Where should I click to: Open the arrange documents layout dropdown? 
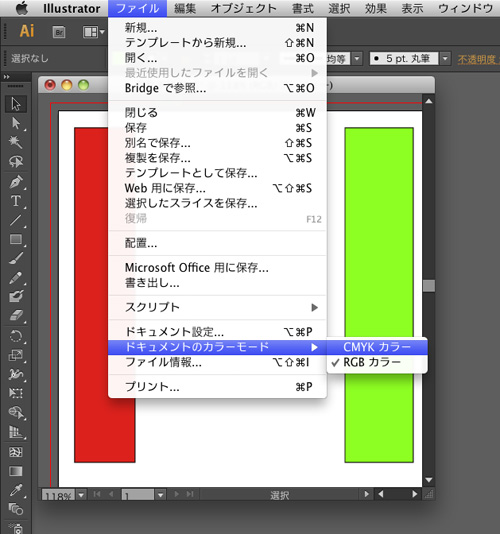tap(94, 32)
